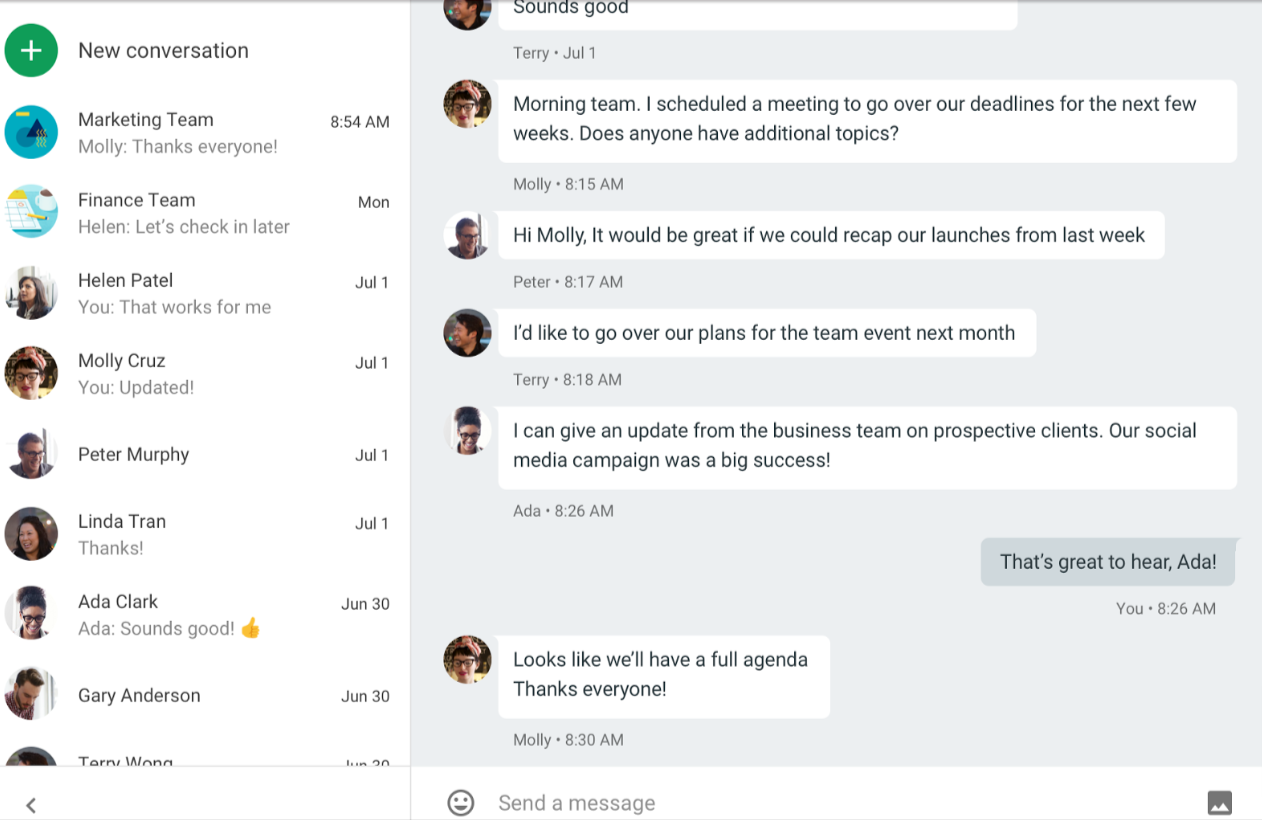The image size is (1262, 820).
Task: Click the New conversation label
Action: pyautogui.click(x=163, y=51)
